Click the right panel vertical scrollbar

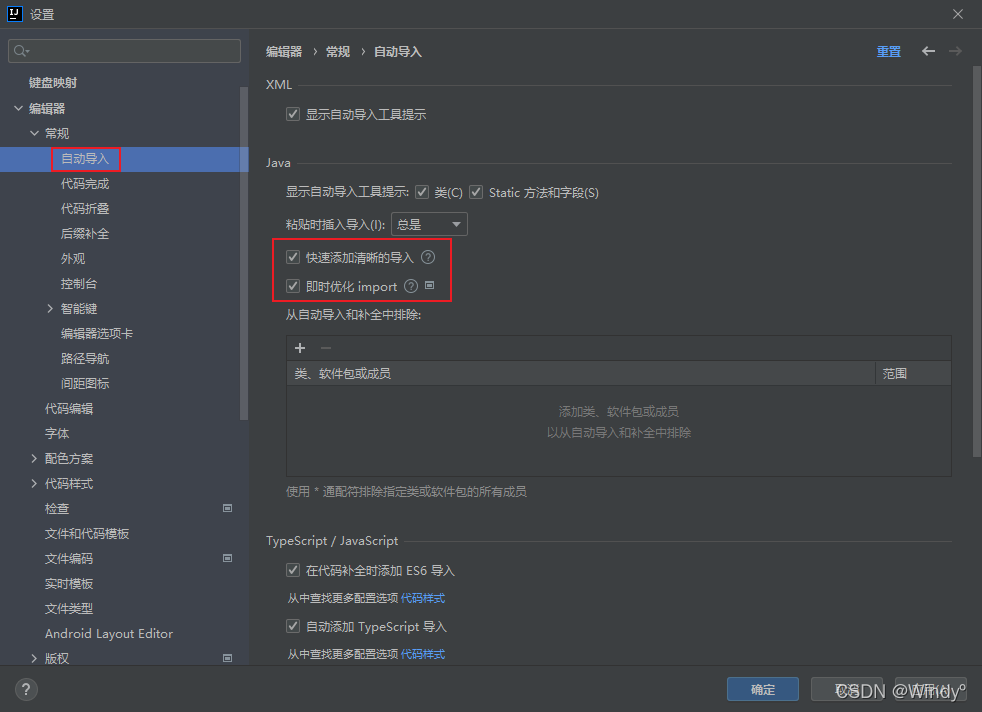click(977, 261)
